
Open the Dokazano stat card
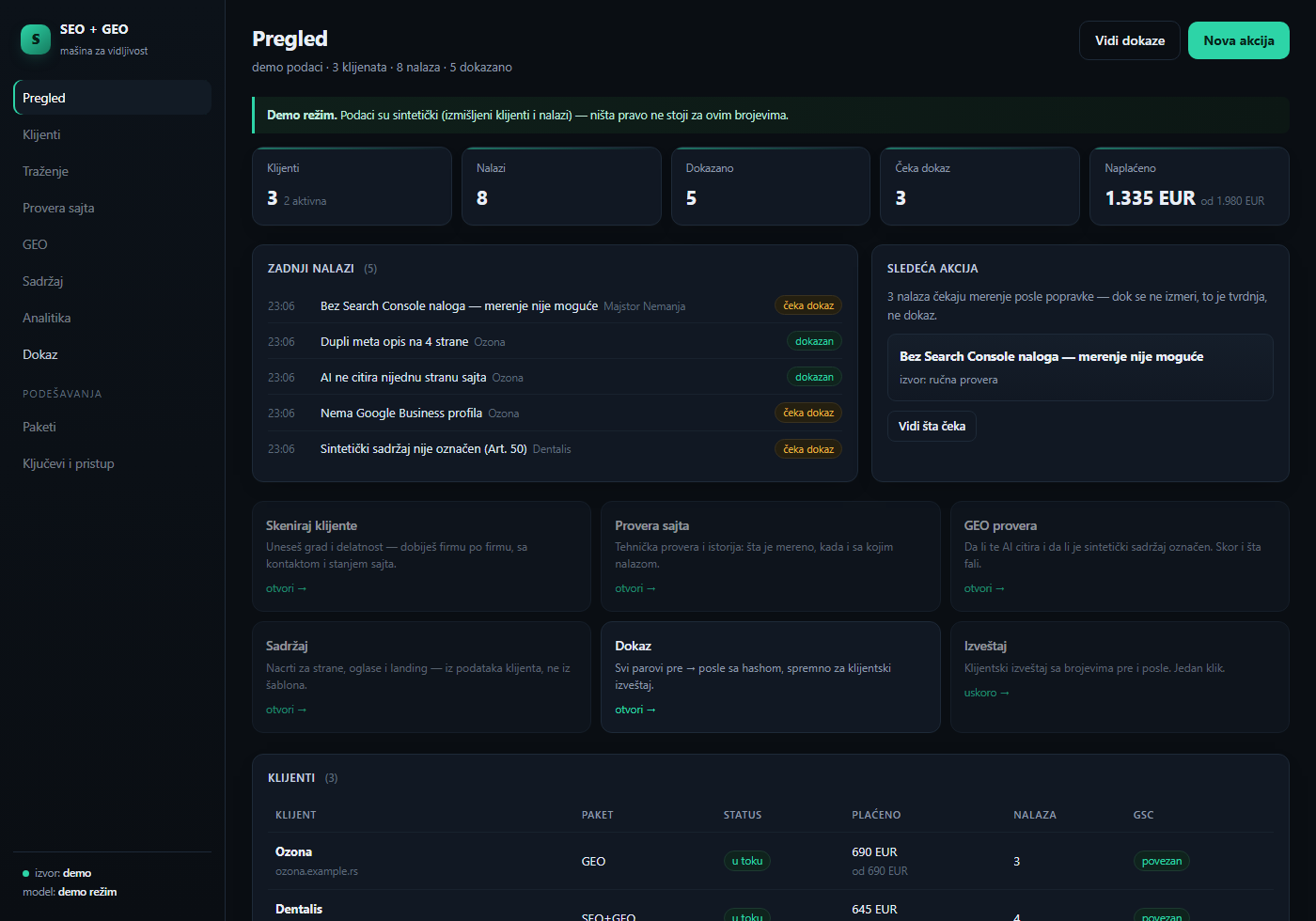(771, 186)
